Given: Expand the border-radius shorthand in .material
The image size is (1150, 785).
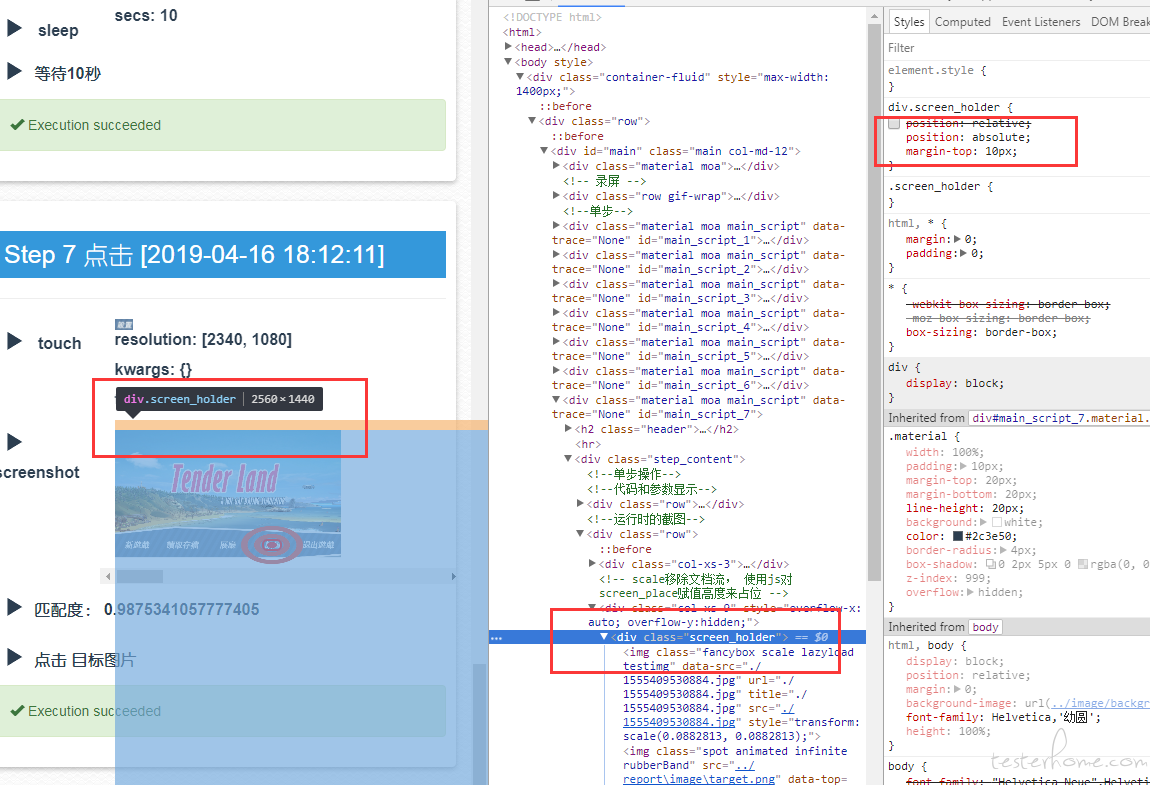Looking at the screenshot, I should coord(1005,550).
